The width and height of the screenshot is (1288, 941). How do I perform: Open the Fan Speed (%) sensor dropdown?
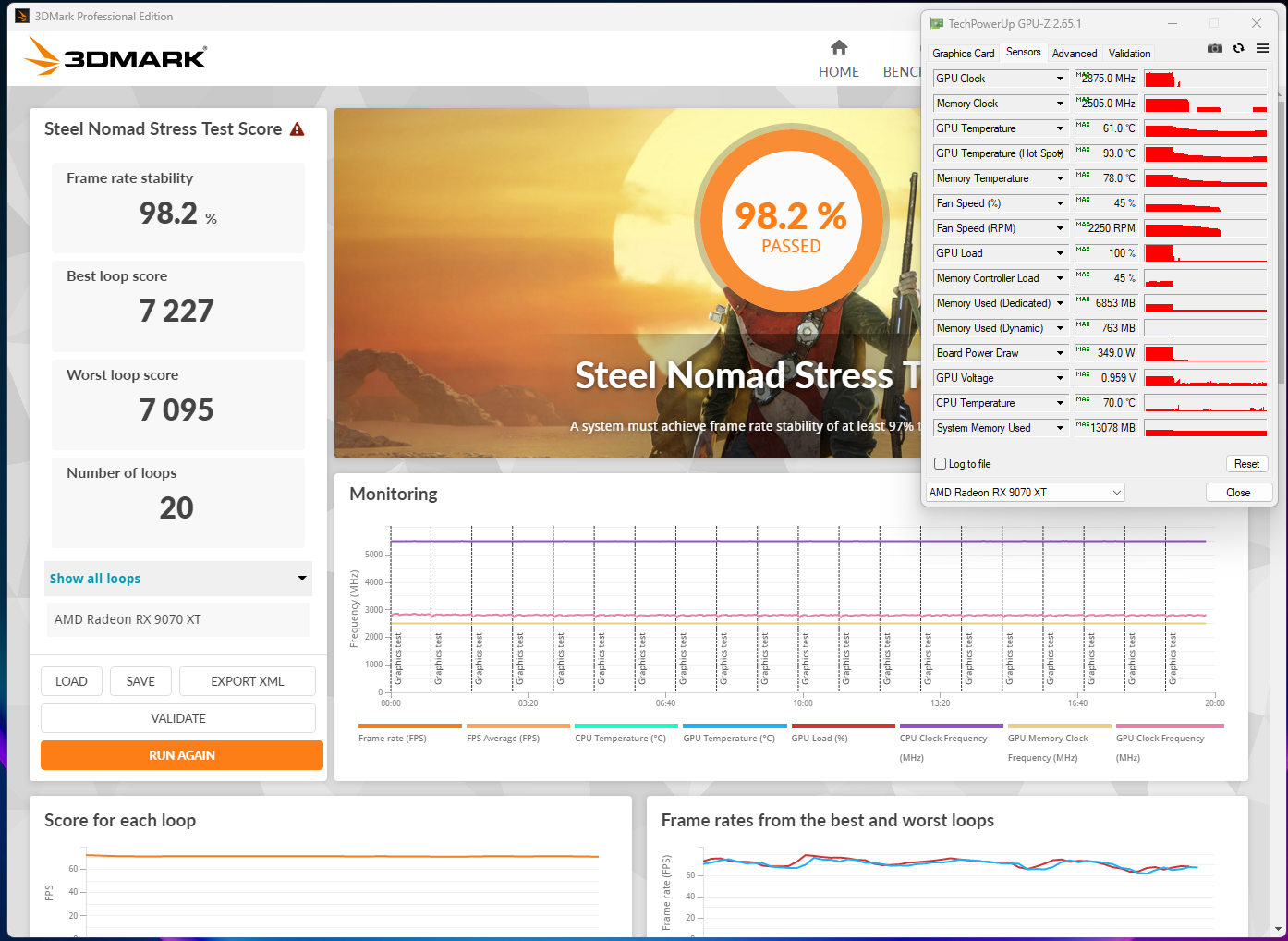[1060, 203]
